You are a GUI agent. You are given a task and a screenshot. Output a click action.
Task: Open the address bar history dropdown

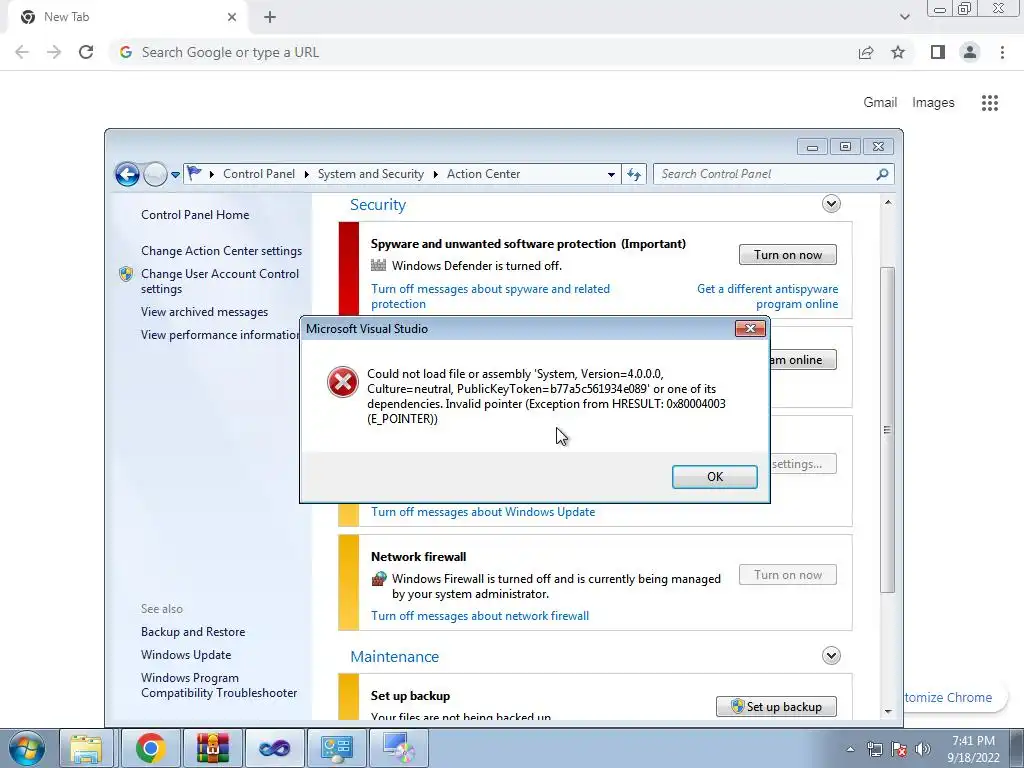[611, 174]
